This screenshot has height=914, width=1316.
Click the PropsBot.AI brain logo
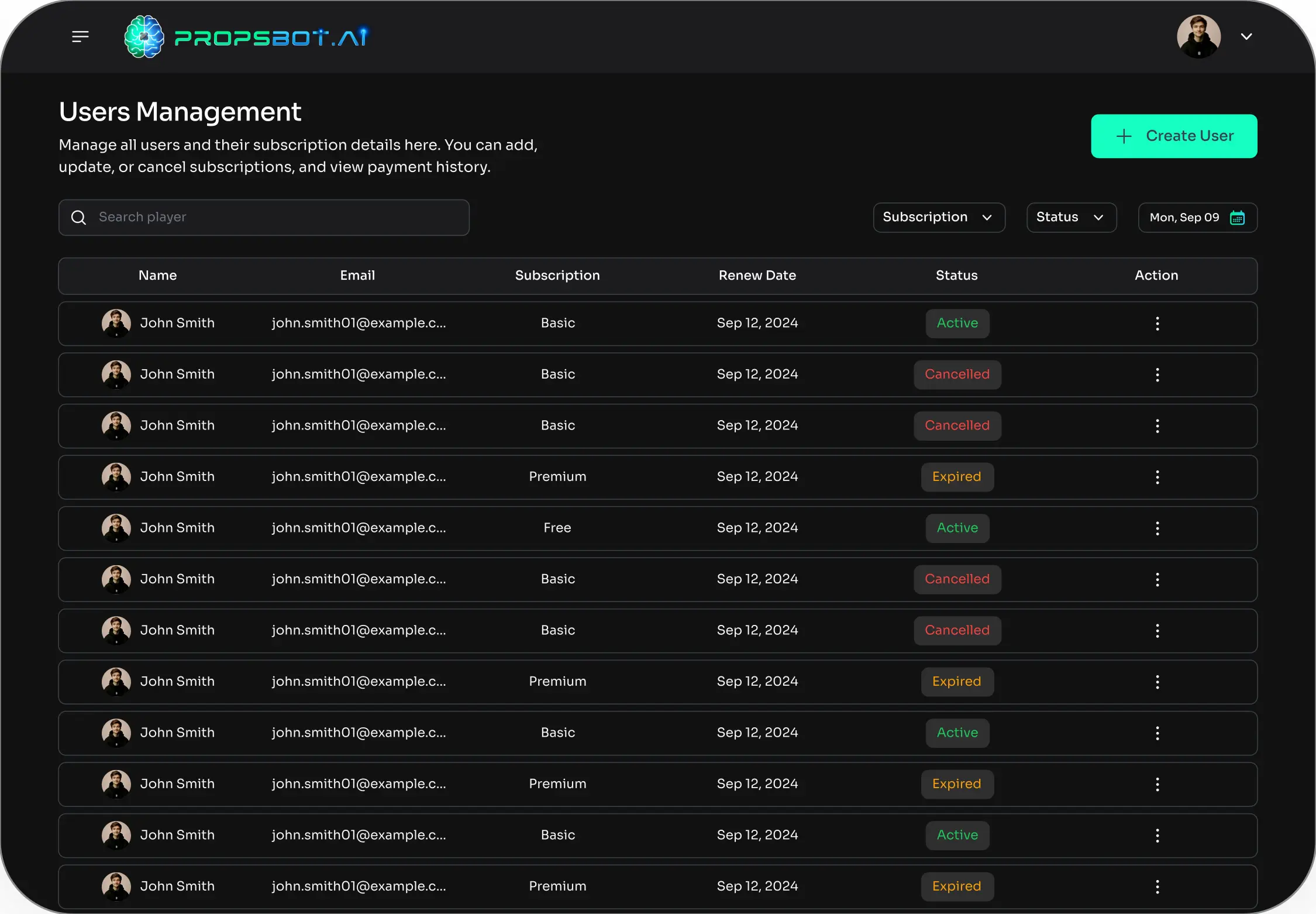click(x=144, y=37)
